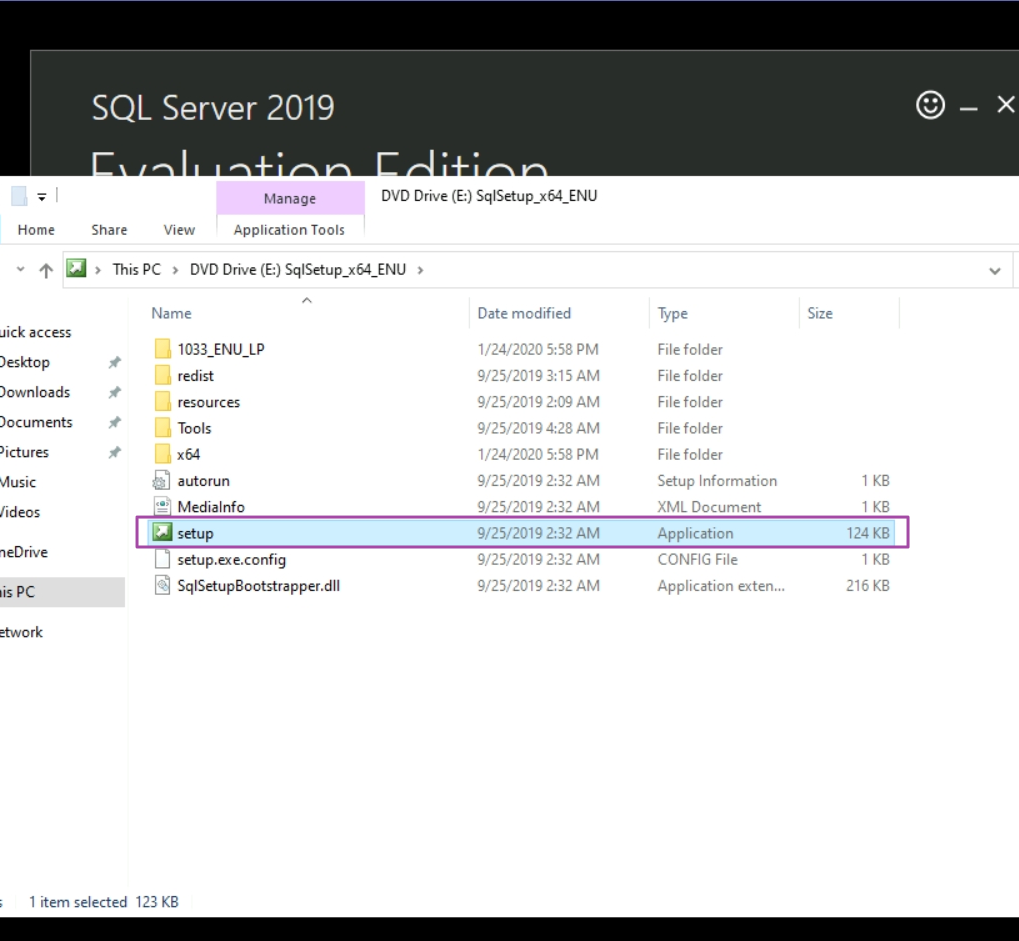Image resolution: width=1019 pixels, height=941 pixels.
Task: Click the Tools folder icon
Action: point(162,428)
